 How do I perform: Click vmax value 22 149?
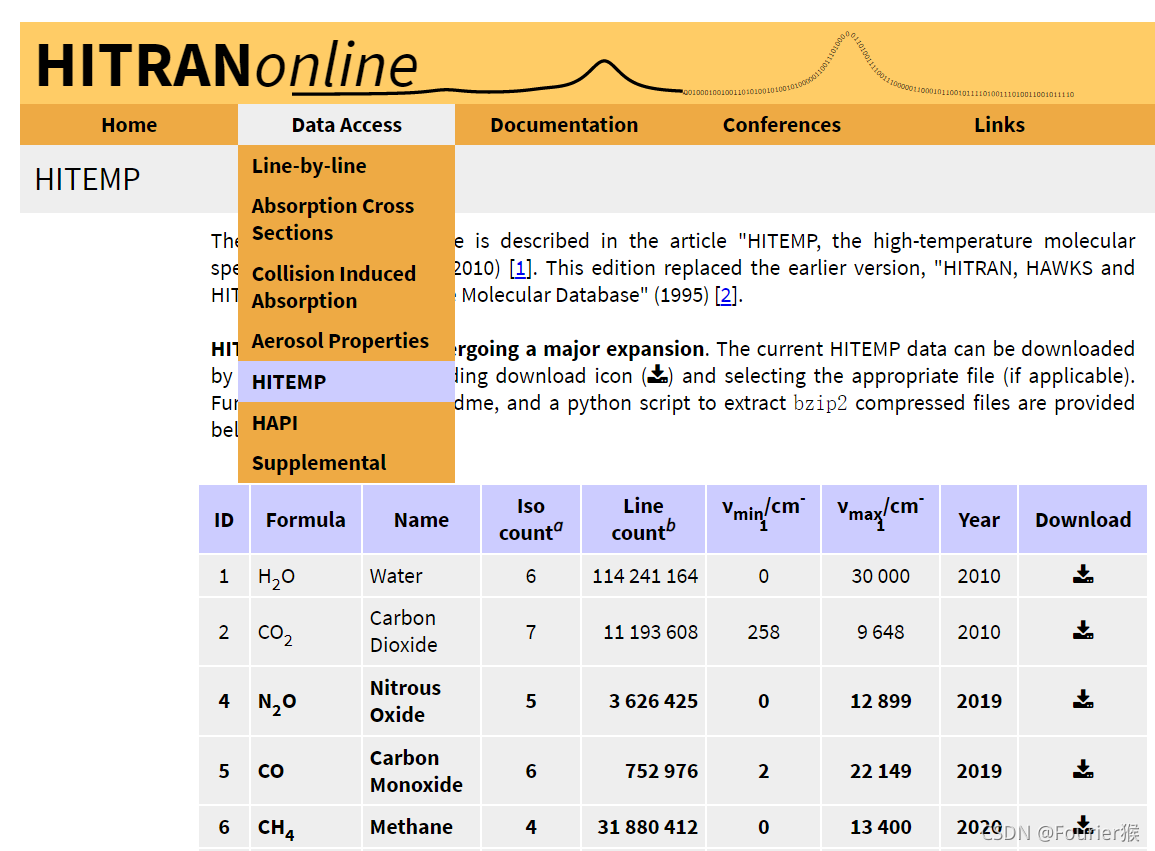tap(880, 771)
